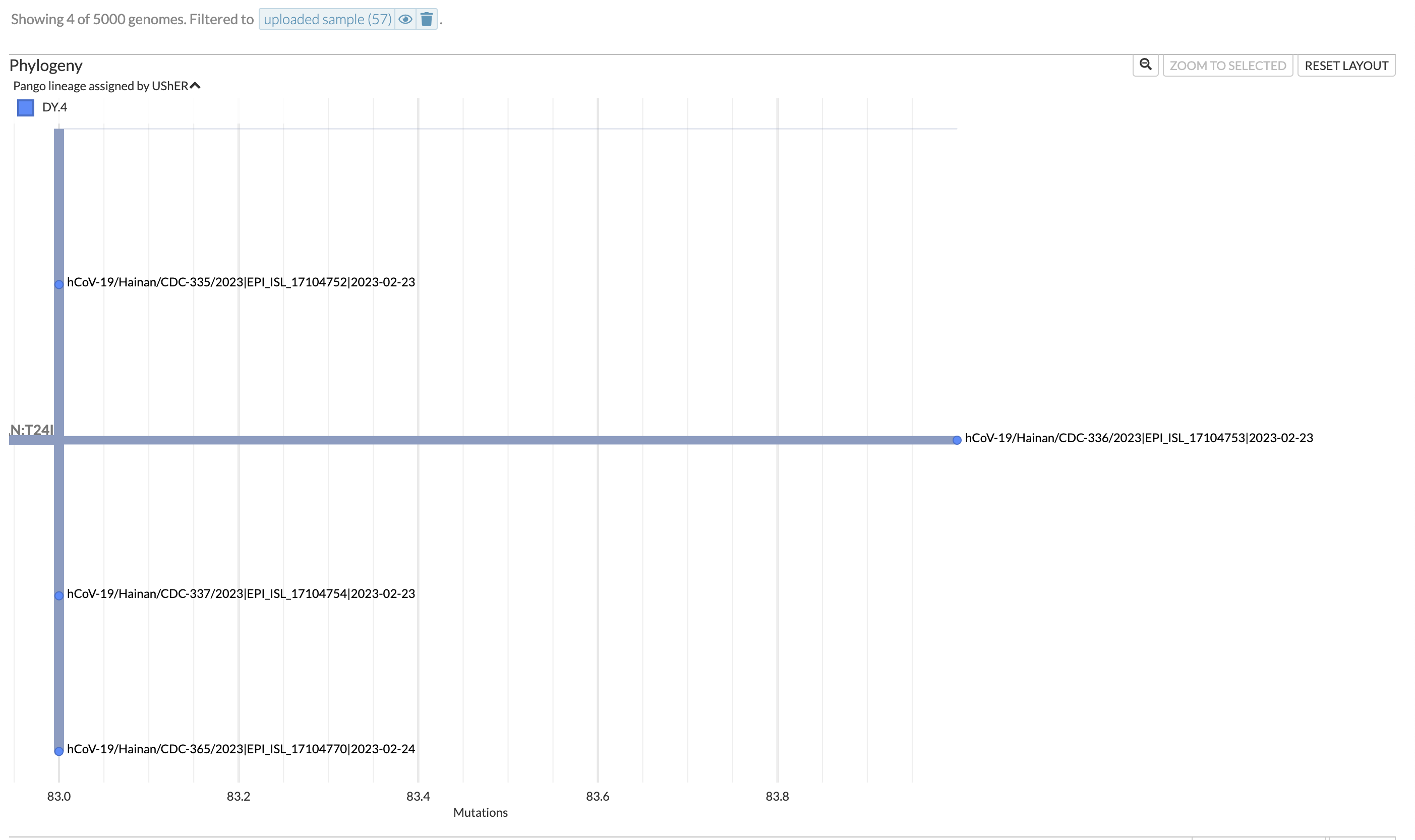
Task: Select the Hainan/CDC-335 tip node circle
Action: point(59,285)
